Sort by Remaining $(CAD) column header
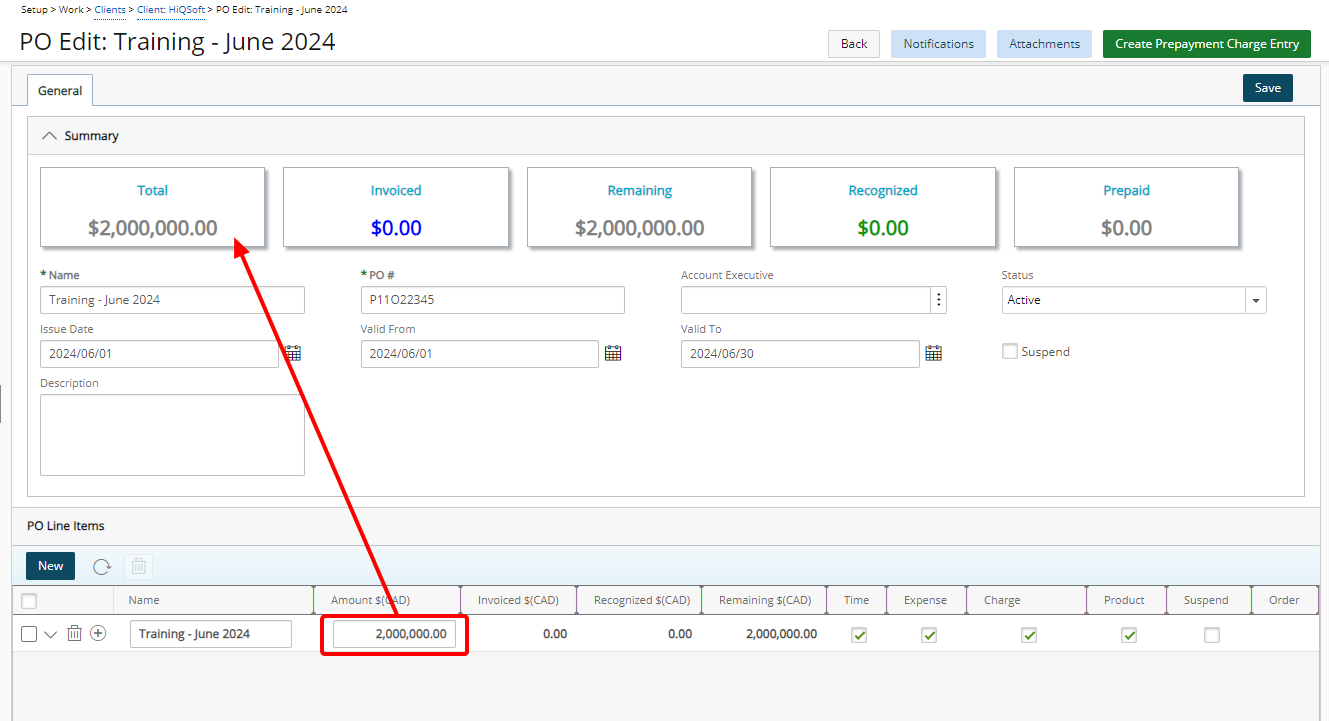 pos(764,600)
